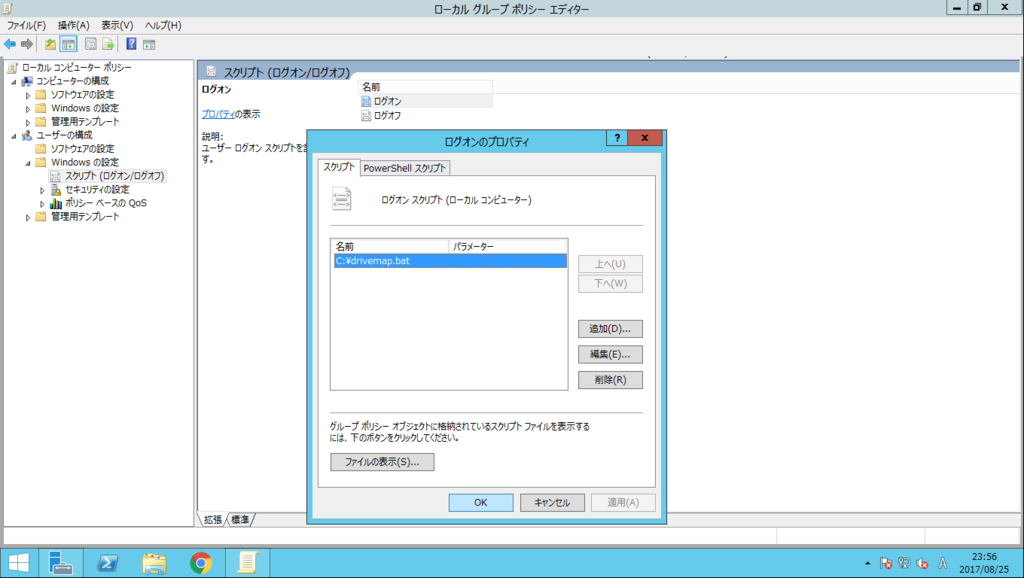Click the network tray icon

coord(904,563)
